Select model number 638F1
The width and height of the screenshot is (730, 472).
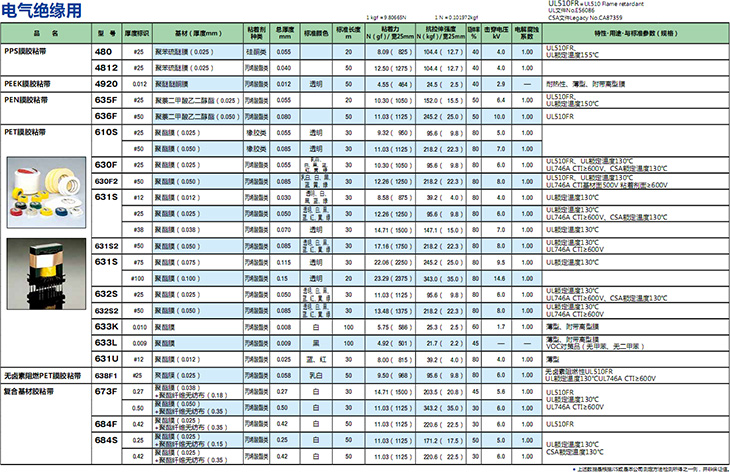[106, 375]
